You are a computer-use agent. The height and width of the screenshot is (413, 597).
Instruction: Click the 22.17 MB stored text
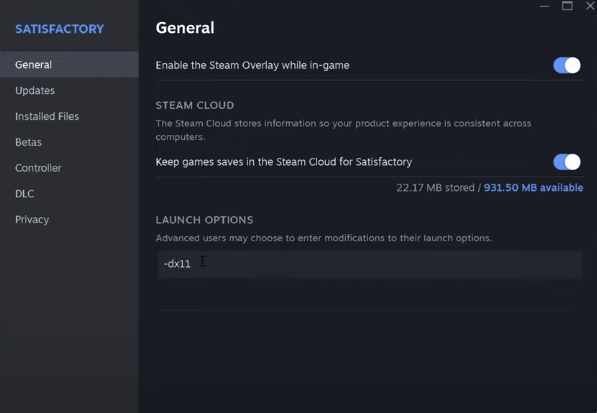click(435, 188)
